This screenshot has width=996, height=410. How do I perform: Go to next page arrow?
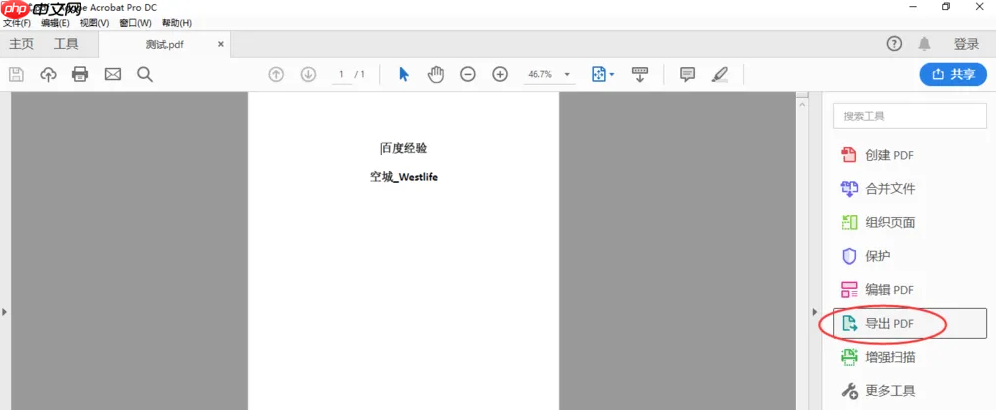308,74
